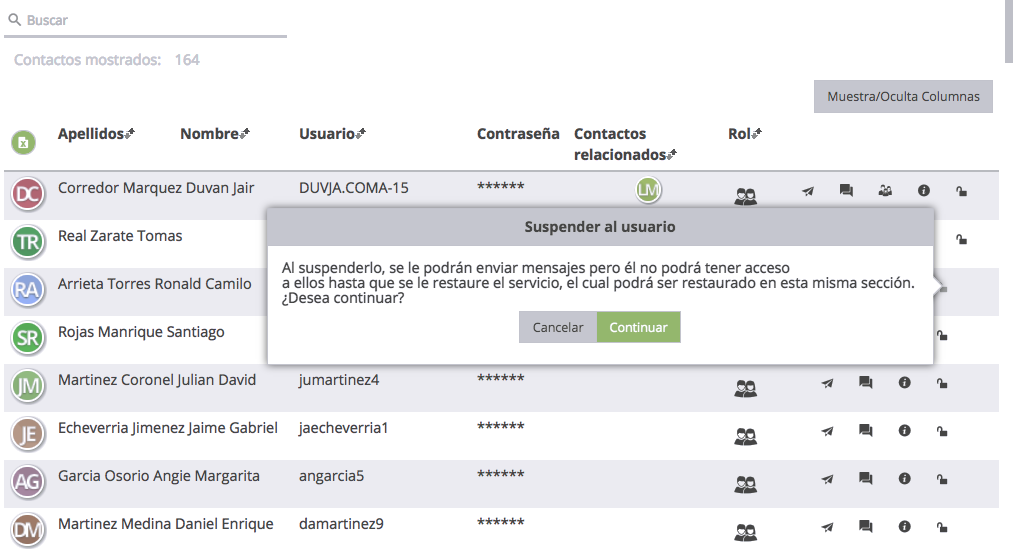Toggle suspend lock for Real Zarate Tomas
1013x555 pixels.
[961, 239]
